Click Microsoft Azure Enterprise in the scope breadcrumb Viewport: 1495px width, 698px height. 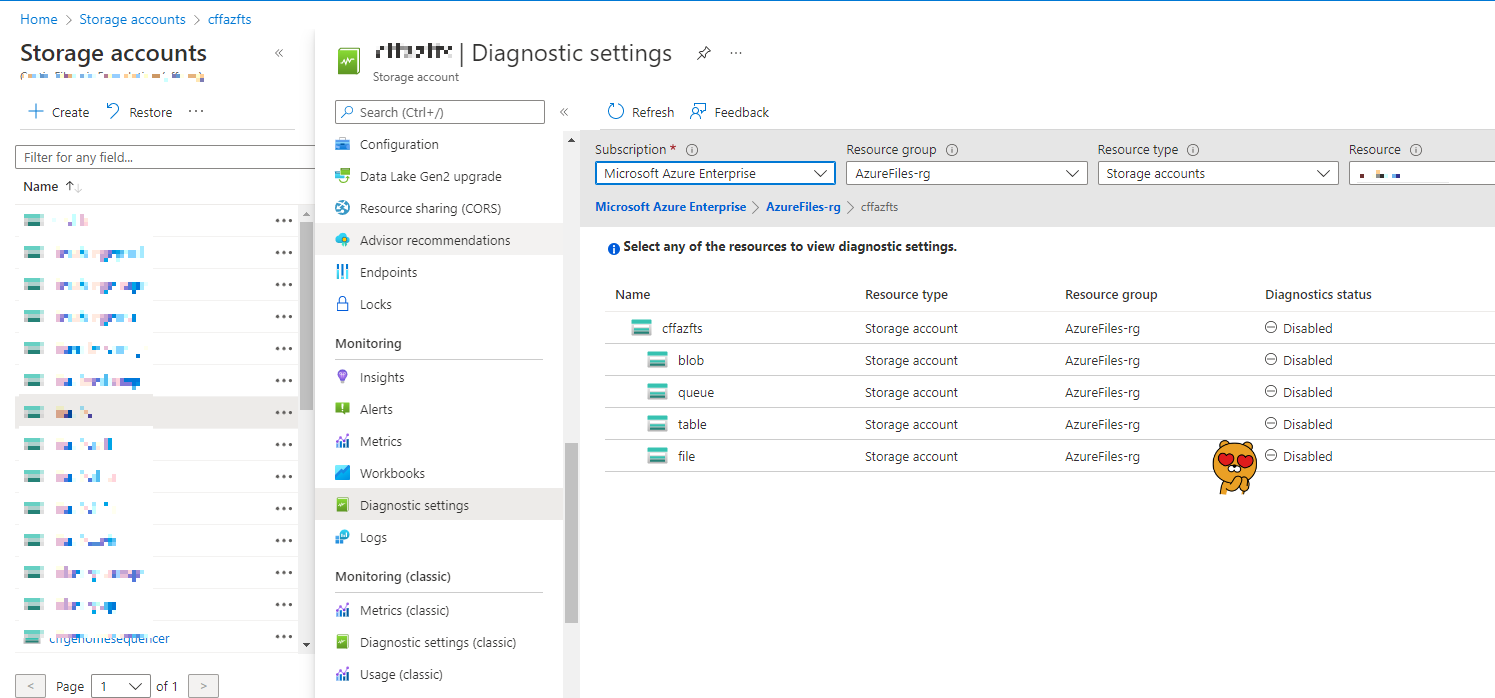click(x=670, y=207)
